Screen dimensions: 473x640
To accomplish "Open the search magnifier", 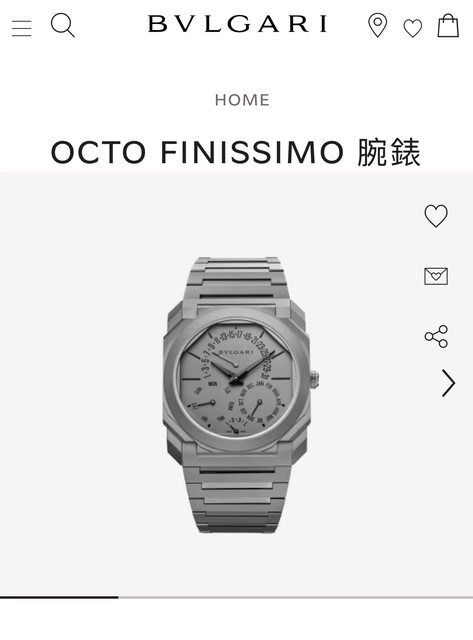I will point(62,25).
